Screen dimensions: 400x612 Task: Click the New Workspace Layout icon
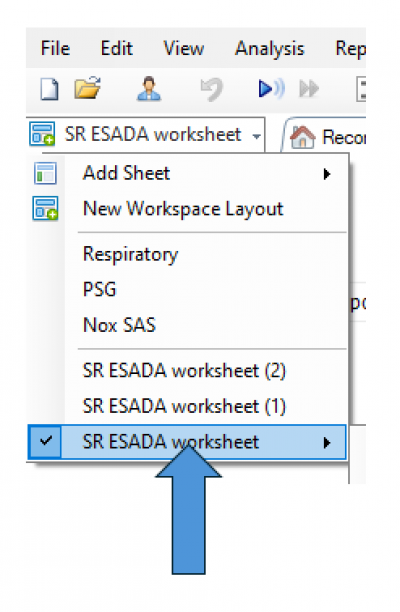(45, 208)
